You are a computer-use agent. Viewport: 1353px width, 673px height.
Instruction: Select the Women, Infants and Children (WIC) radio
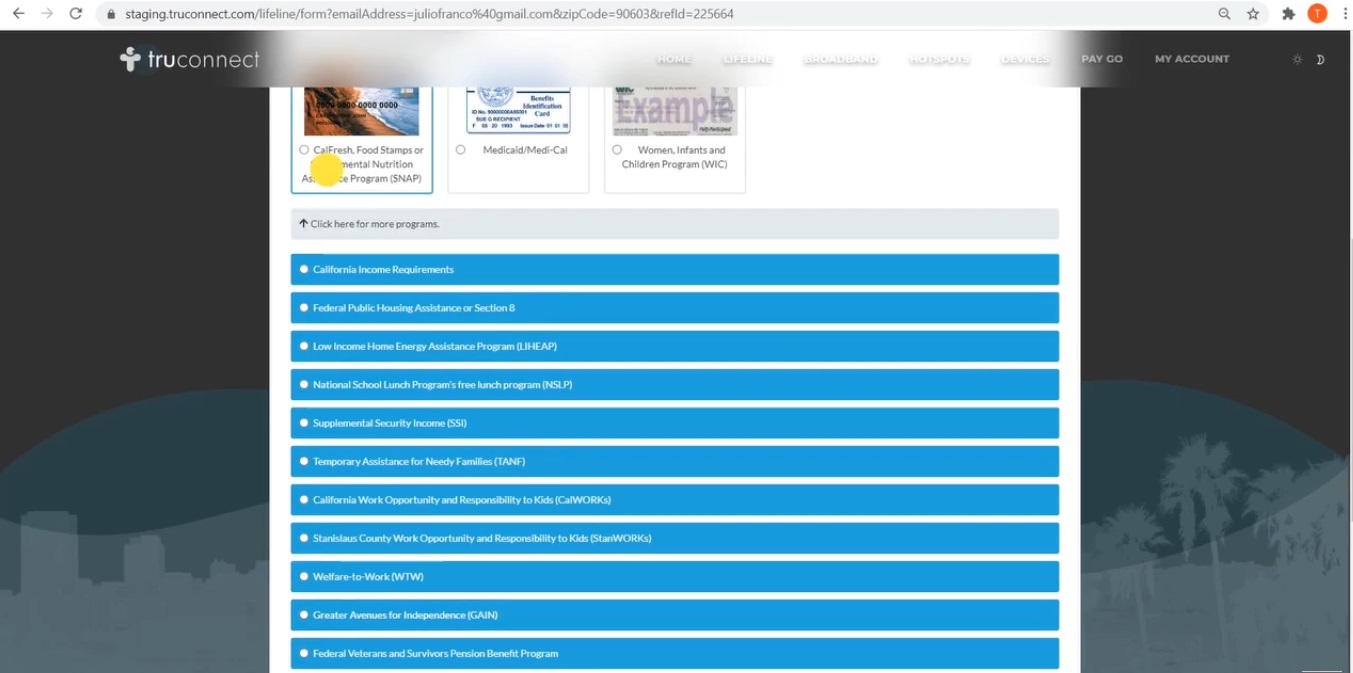[617, 150]
